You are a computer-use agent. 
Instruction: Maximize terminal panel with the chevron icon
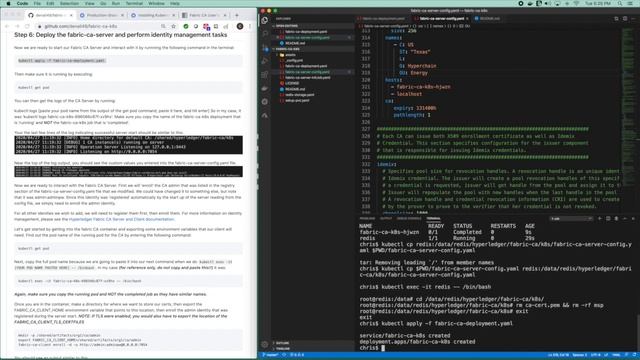(625, 219)
